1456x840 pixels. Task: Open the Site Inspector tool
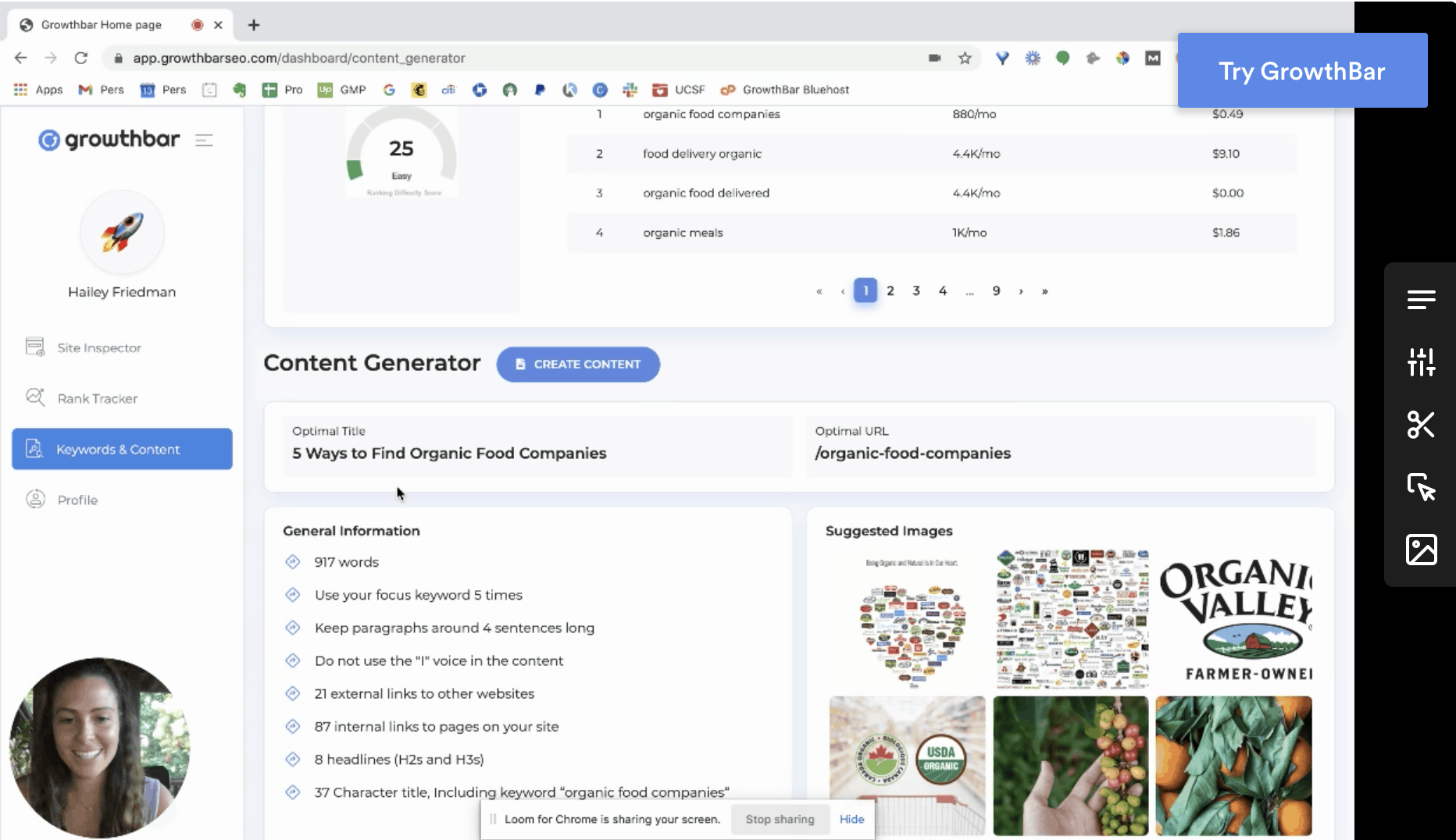tap(98, 347)
